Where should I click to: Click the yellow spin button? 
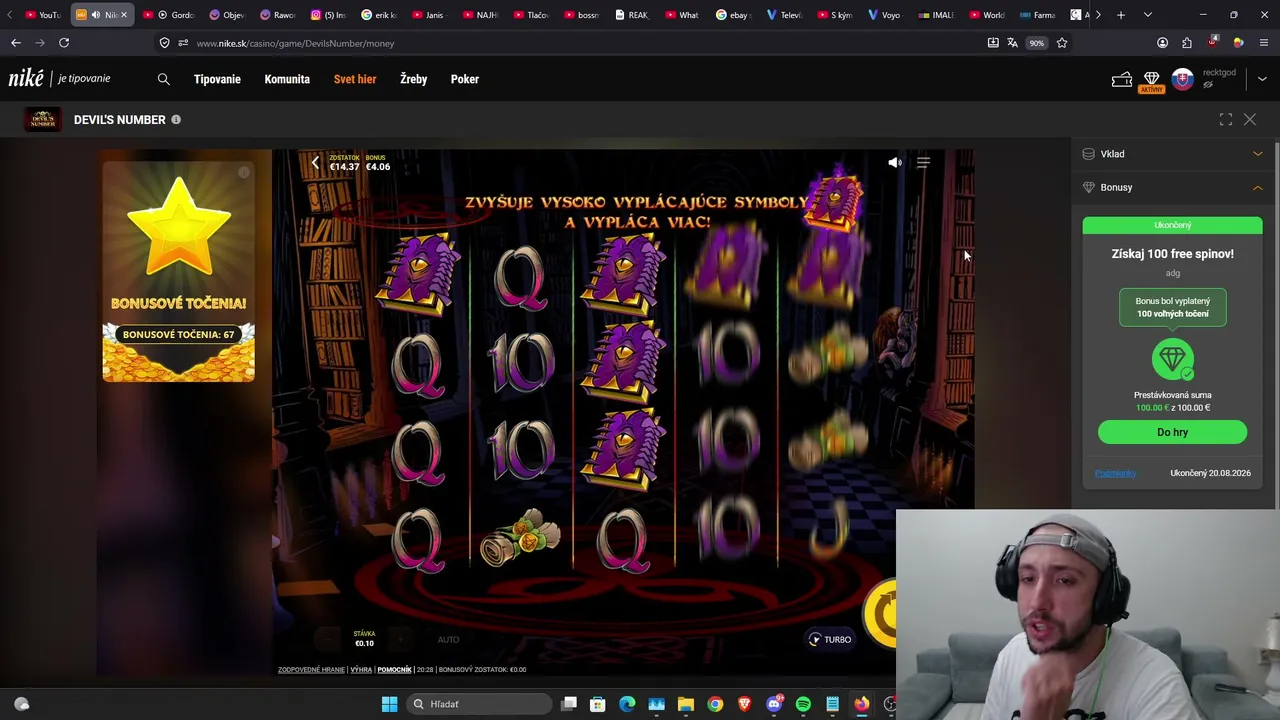(x=882, y=612)
